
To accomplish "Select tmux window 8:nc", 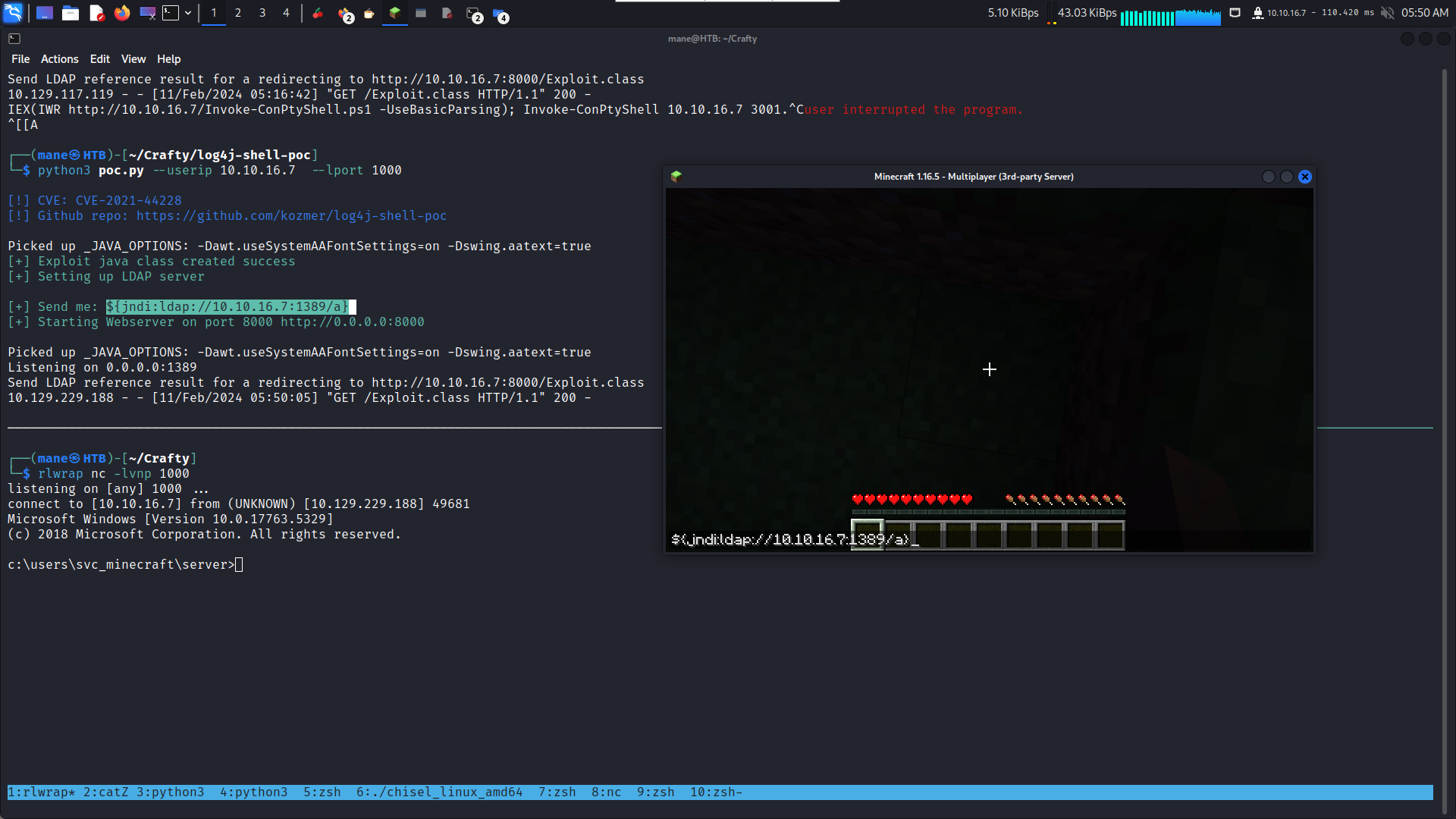I will pos(607,792).
